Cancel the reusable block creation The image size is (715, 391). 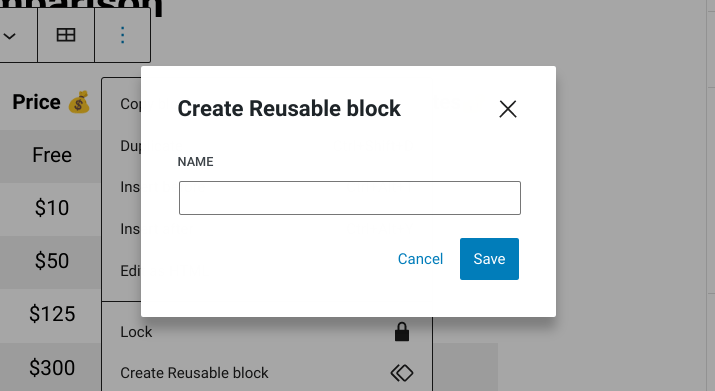point(420,259)
